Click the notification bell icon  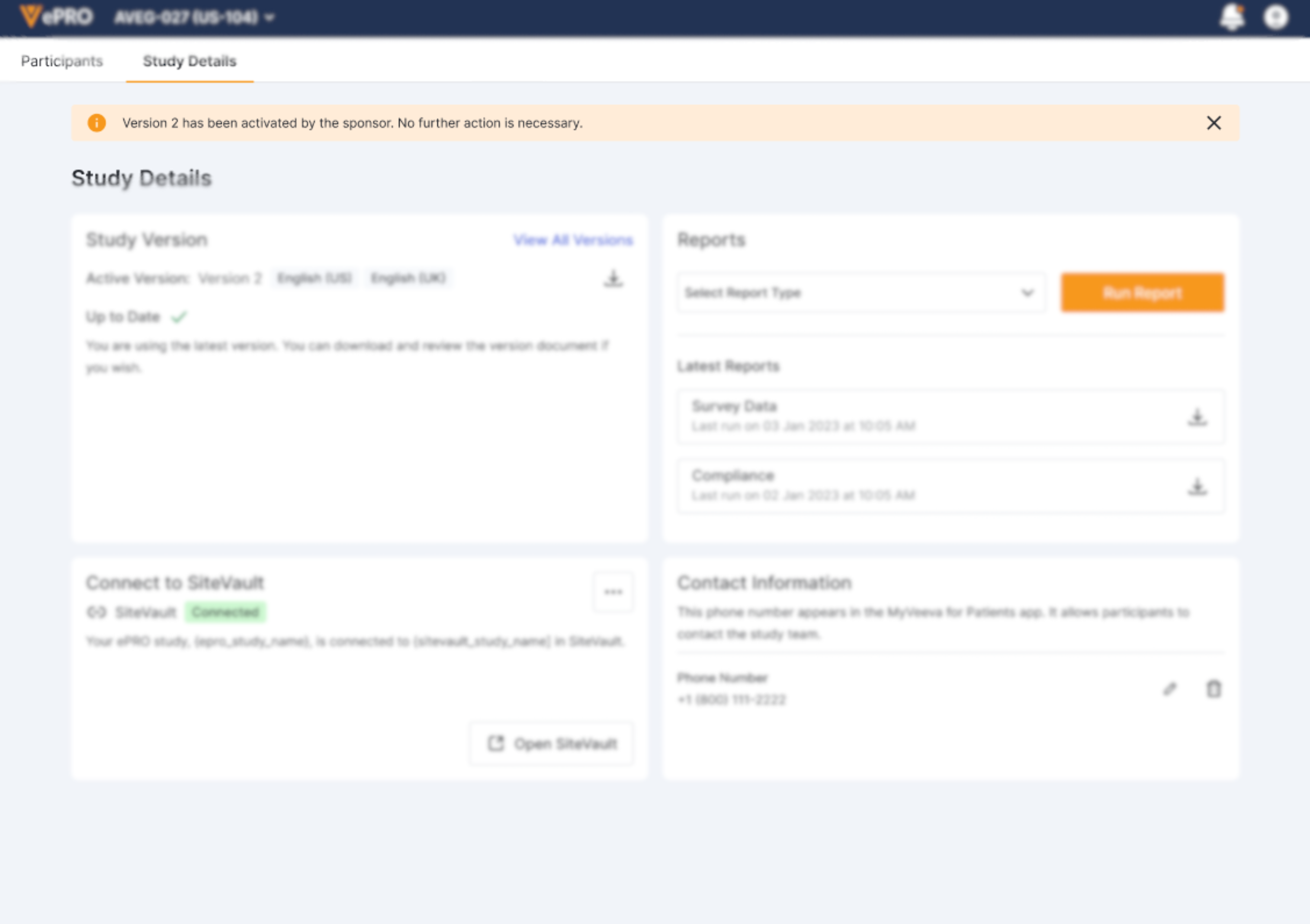pyautogui.click(x=1232, y=16)
